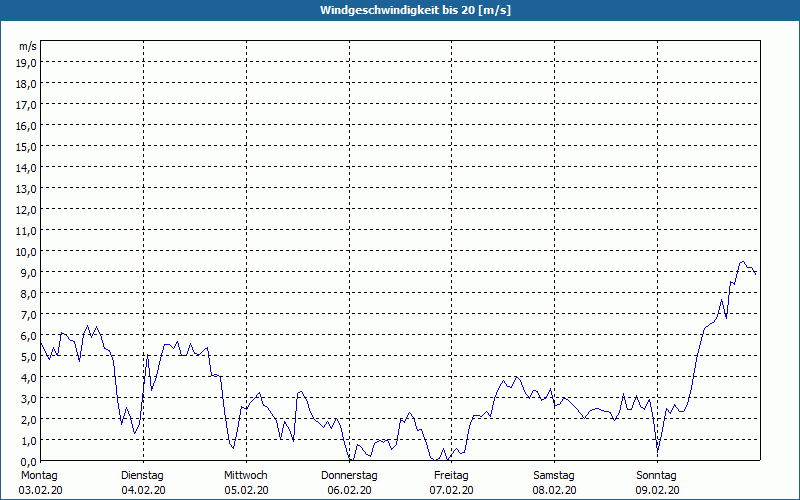
Task: Click the '06.02.20' date label
Action: (x=349, y=490)
